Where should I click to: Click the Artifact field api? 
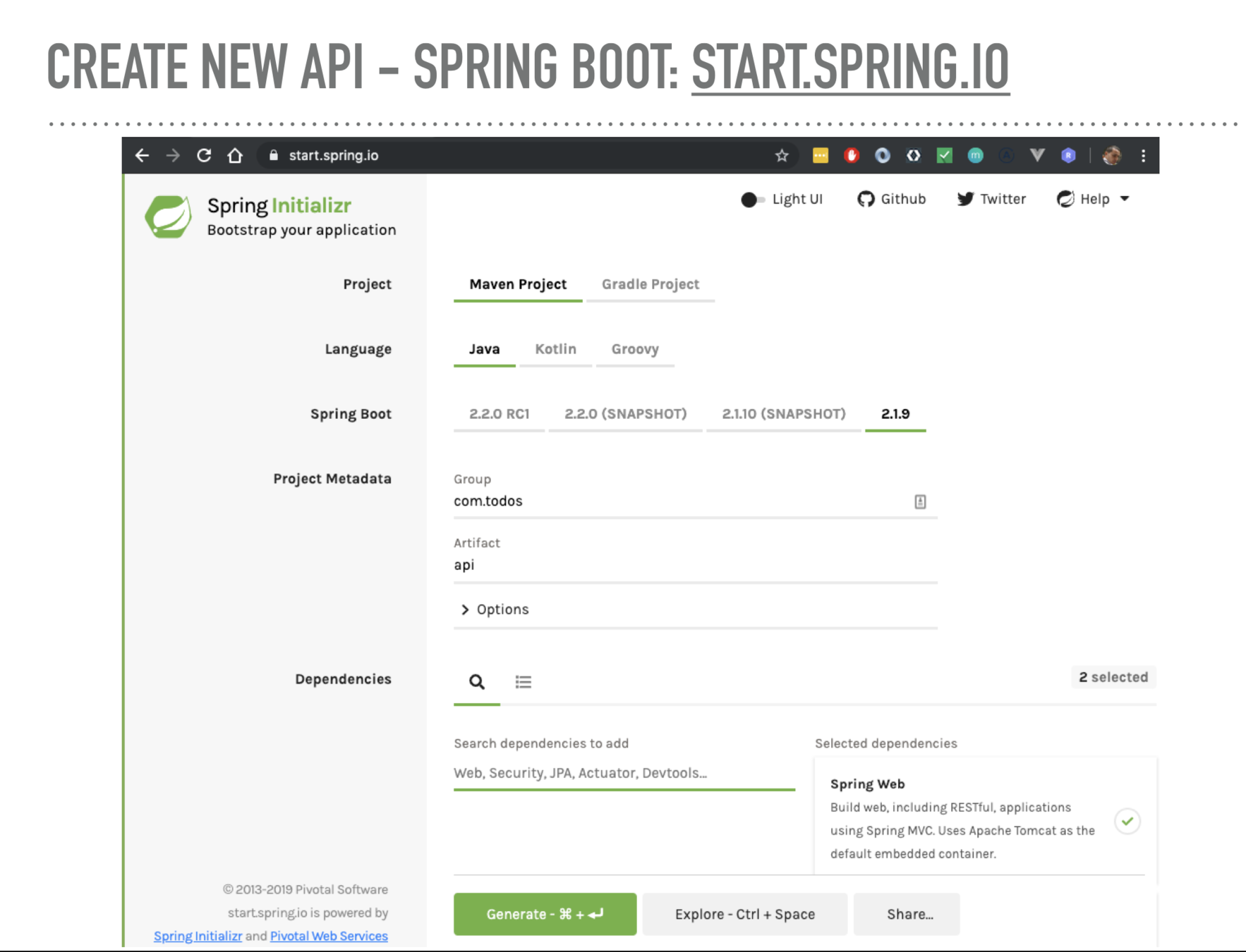tap(695, 565)
